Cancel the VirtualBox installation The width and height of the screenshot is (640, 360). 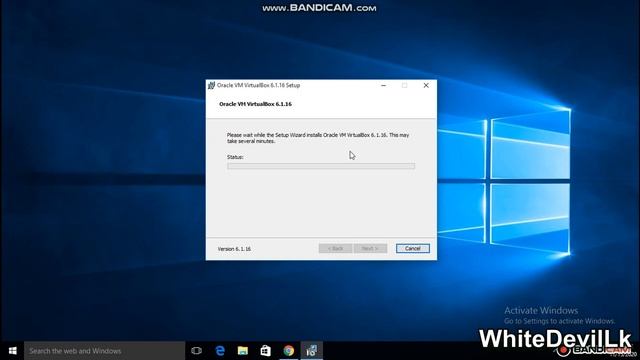(x=413, y=248)
